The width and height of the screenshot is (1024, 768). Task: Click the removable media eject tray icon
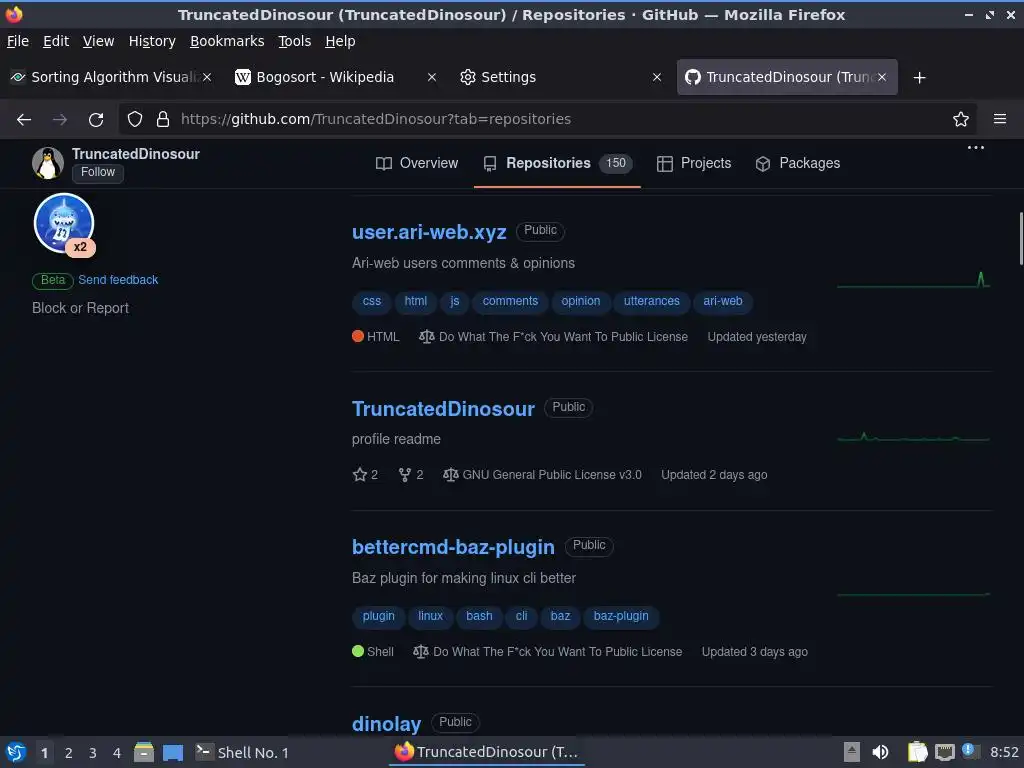(852, 752)
